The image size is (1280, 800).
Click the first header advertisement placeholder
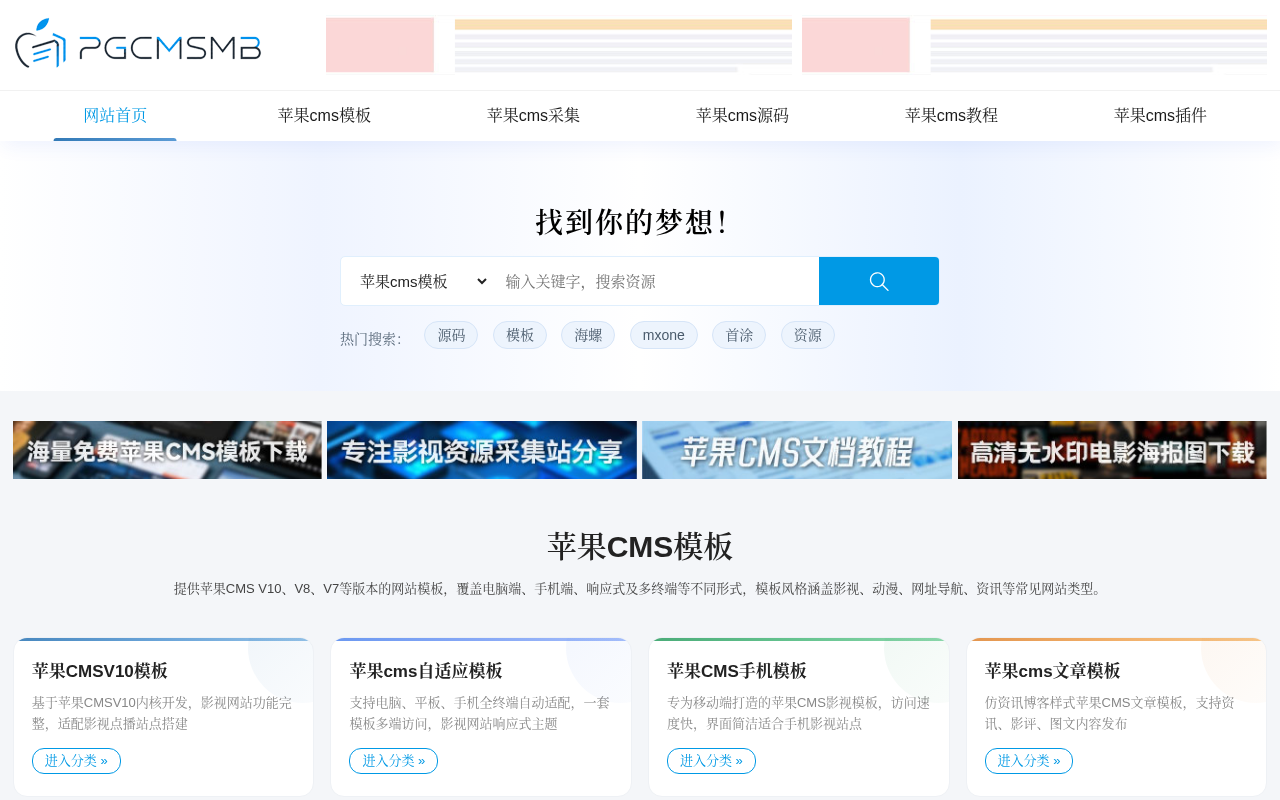click(x=559, y=45)
